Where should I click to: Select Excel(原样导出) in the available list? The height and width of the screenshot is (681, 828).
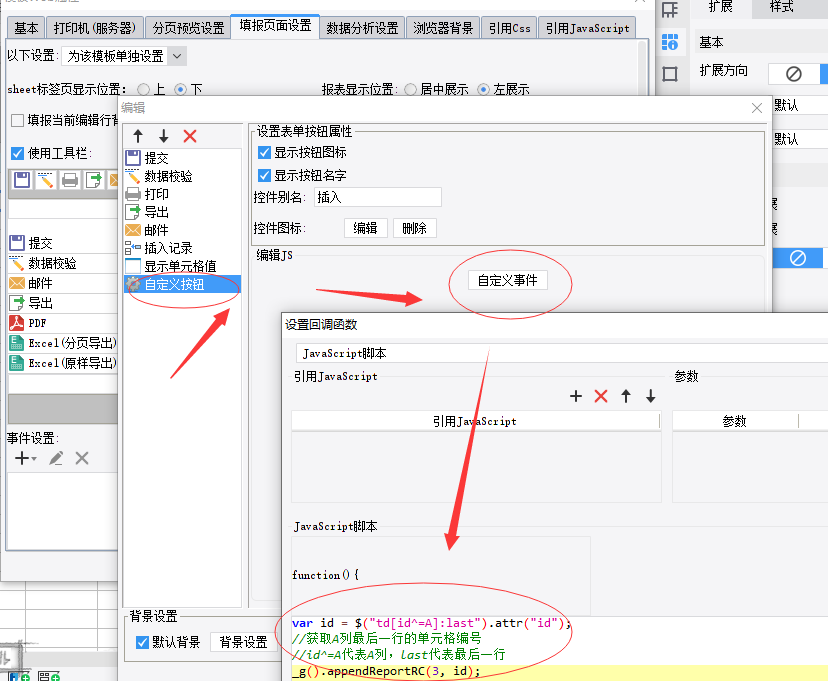tap(63, 363)
